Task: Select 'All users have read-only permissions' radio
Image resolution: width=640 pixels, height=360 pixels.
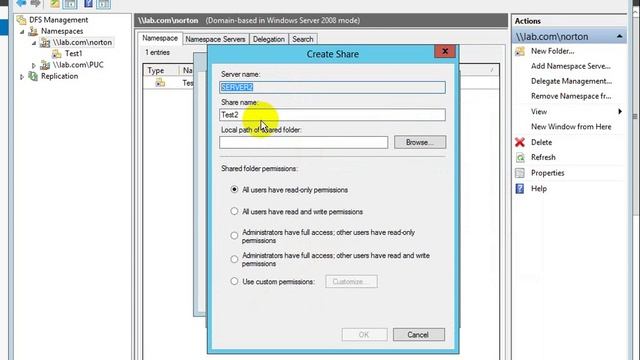Action: (x=234, y=189)
